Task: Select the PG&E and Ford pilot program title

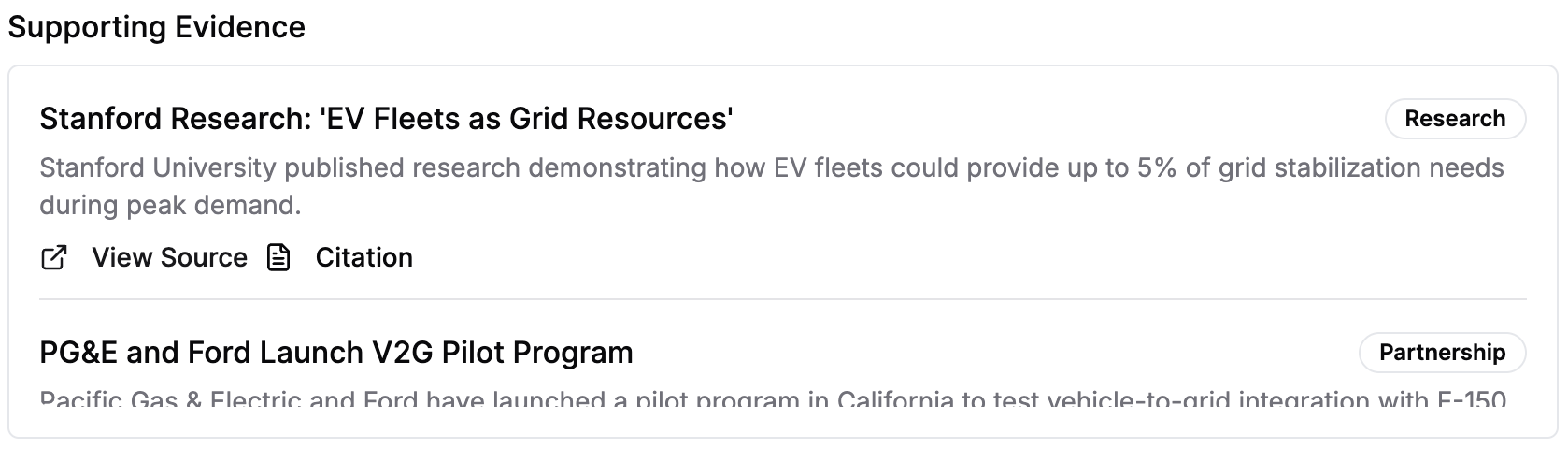Action: click(x=335, y=353)
